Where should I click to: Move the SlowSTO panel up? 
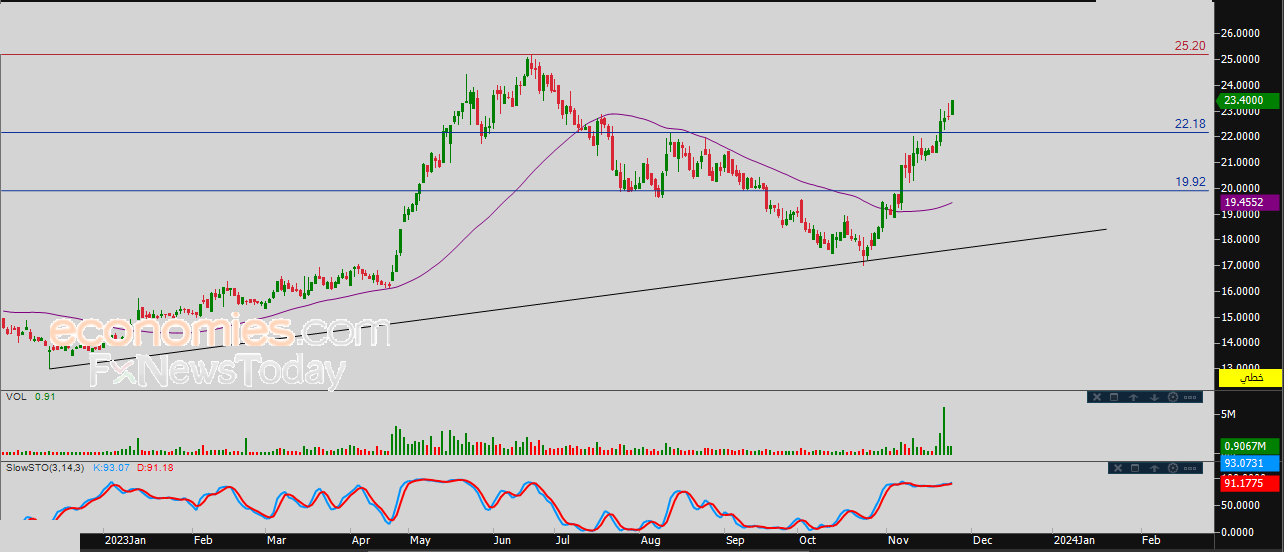[x=1154, y=468]
